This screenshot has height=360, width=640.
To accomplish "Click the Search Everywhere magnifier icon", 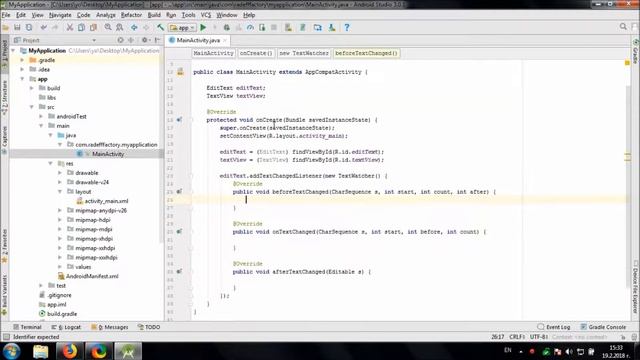I will [x=623, y=27].
